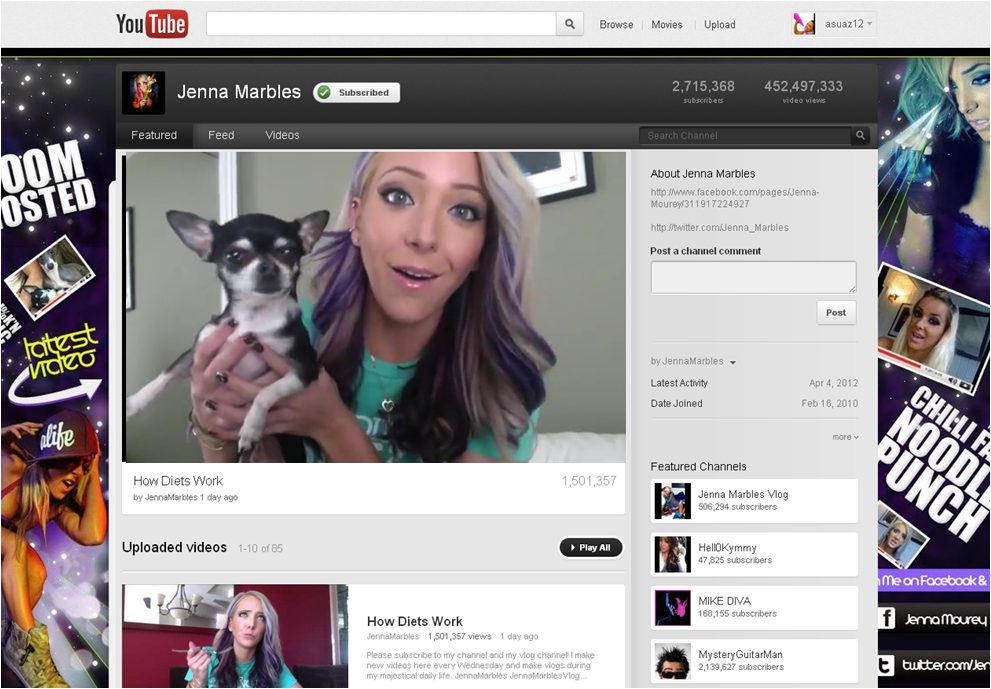Screen dimensions: 991x689
Task: Click the search magnifier button in header
Action: [x=570, y=24]
